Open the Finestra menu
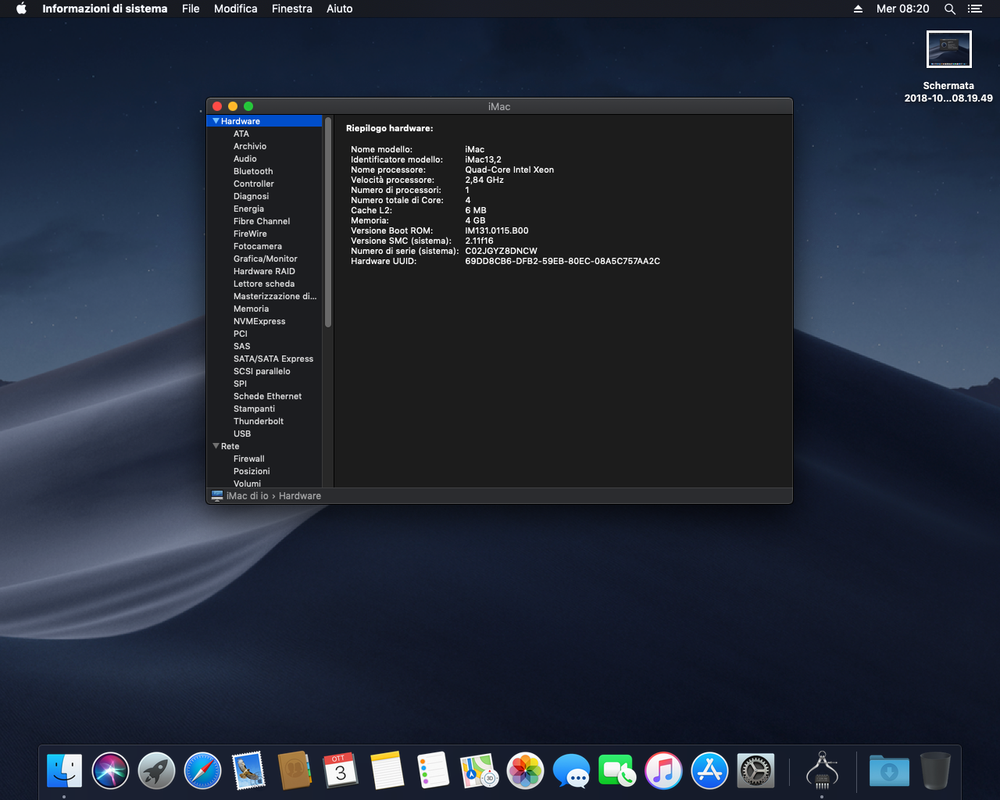Viewport: 1000px width, 800px height. [291, 9]
